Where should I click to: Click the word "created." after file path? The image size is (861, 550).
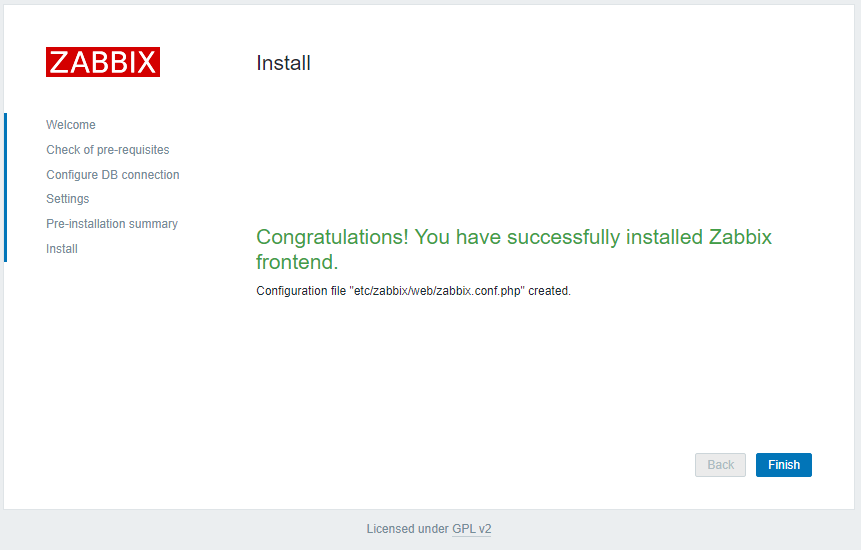pyautogui.click(x=549, y=291)
